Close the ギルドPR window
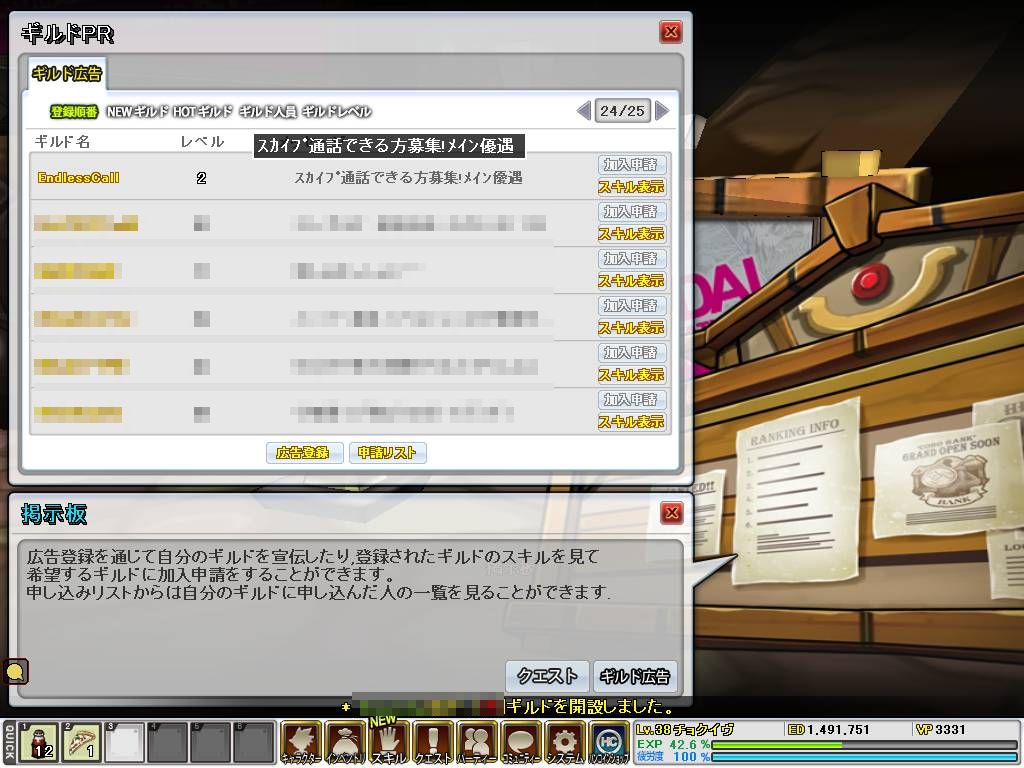Image resolution: width=1024 pixels, height=768 pixels. (x=671, y=31)
